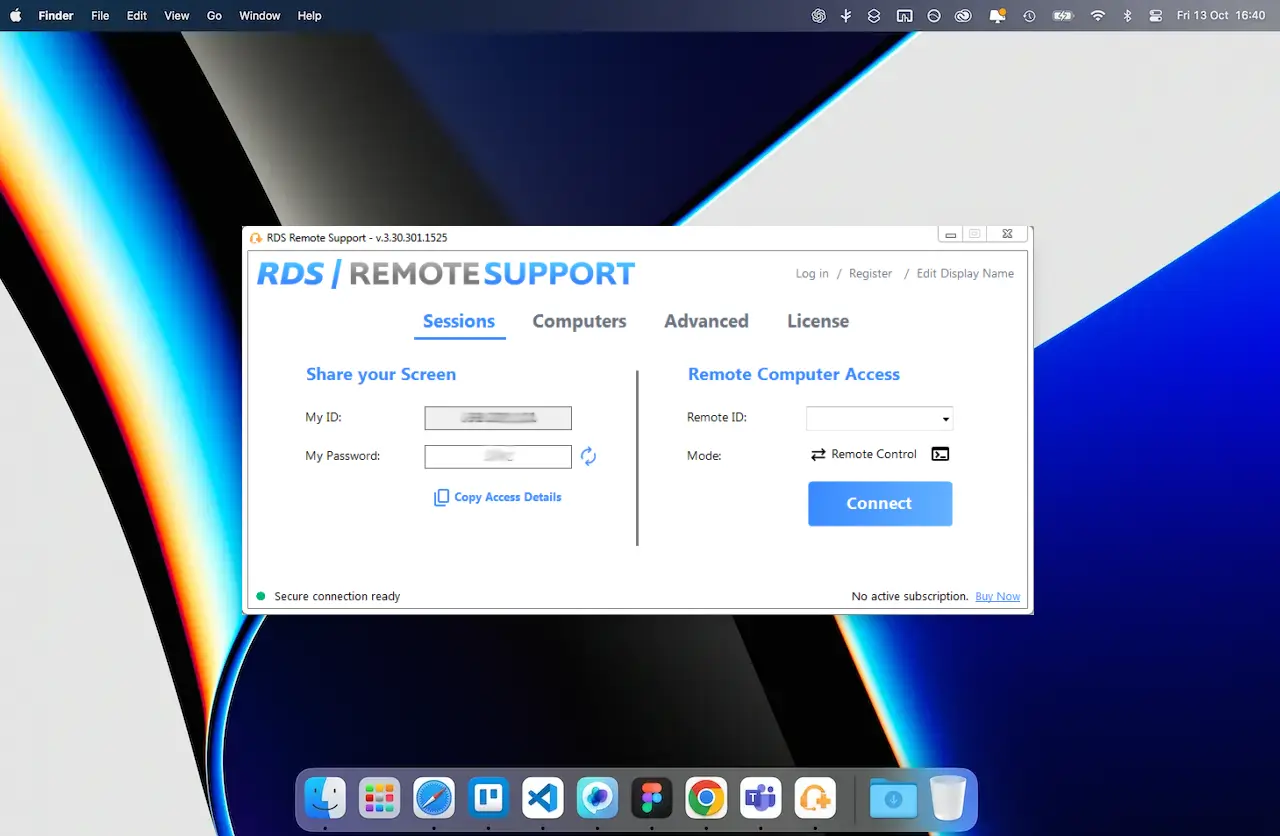The image size is (1280, 836).
Task: Open Microsoft Teams in the dock
Action: [760, 798]
